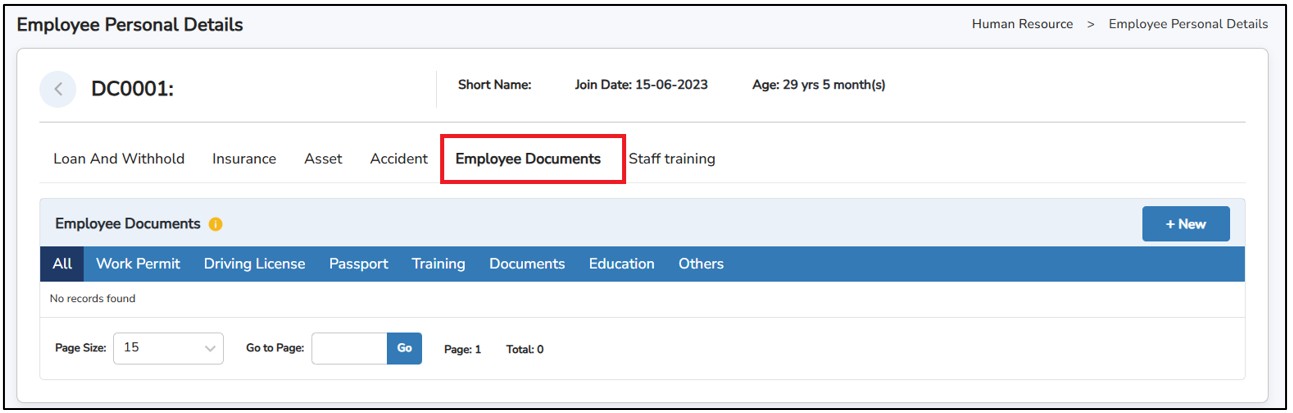Click Human Resource breadcrumb link
This screenshot has height=413, width=1293.
[1022, 24]
